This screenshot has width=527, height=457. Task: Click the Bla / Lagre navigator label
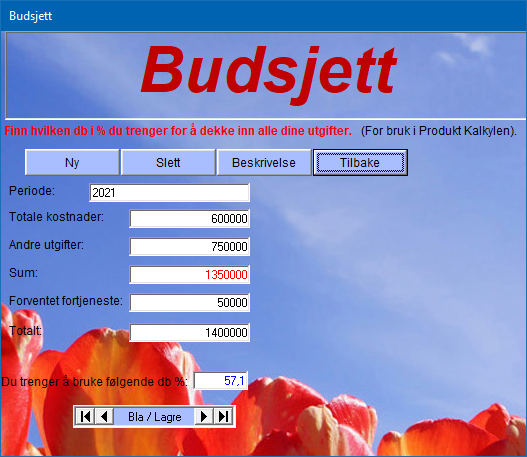coord(154,417)
